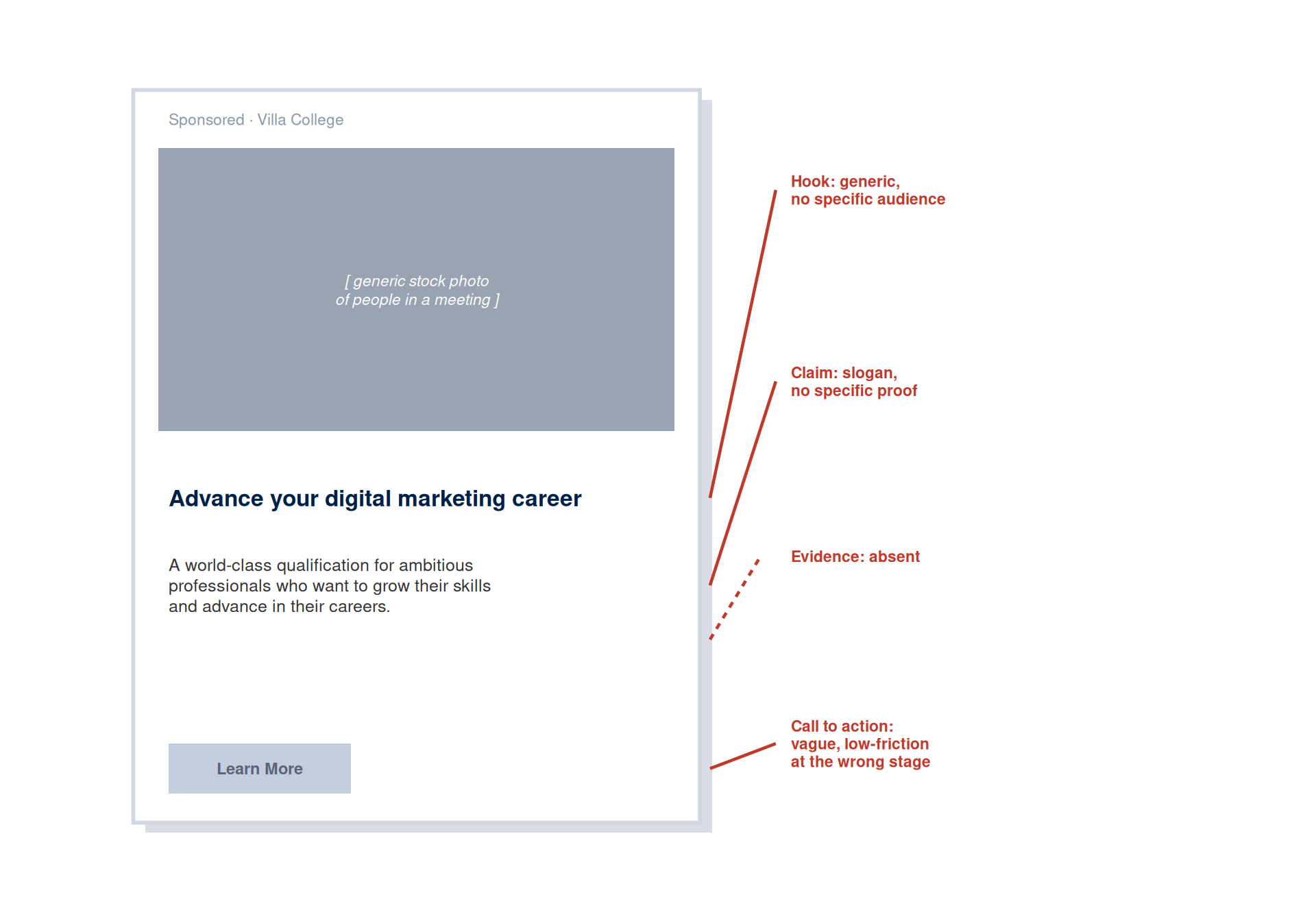Click the annotation "Hook: generic, no specific audience"
The width and height of the screenshot is (1316, 921).
coord(868,191)
